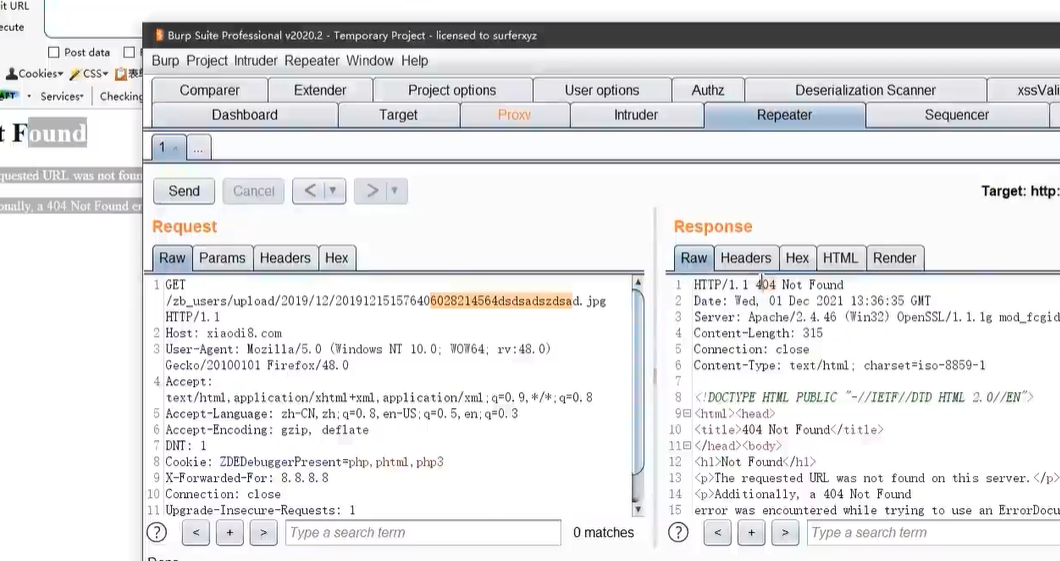1060x561 pixels.
Task: Switch to the Authz tab
Action: click(x=708, y=91)
